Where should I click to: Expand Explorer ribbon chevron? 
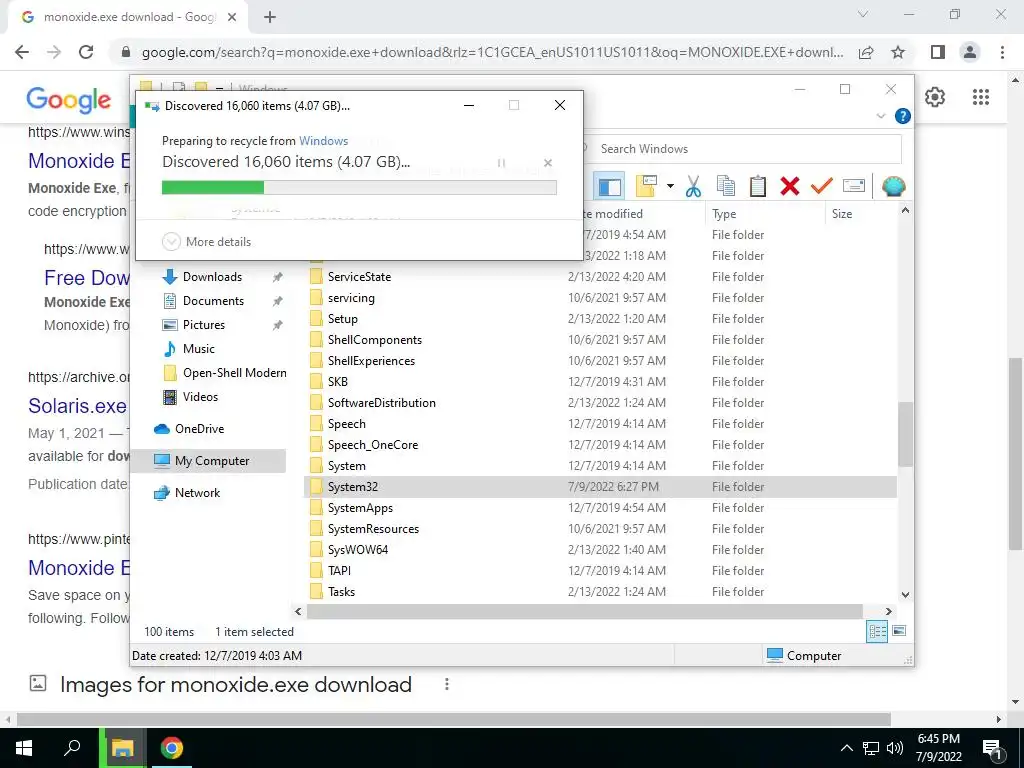click(x=880, y=116)
